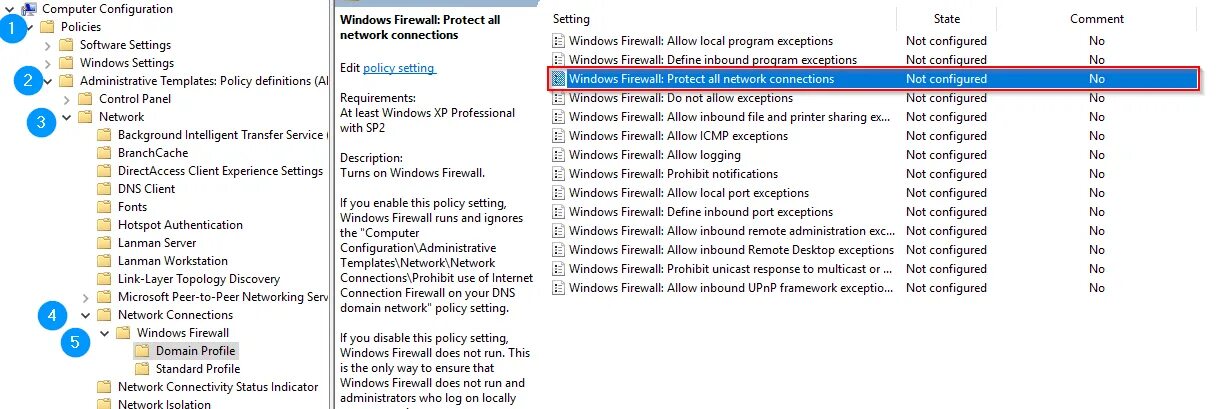Screen dimensions: 1221x409
Task: Click the Standard Profile folder icon
Action: click(143, 369)
